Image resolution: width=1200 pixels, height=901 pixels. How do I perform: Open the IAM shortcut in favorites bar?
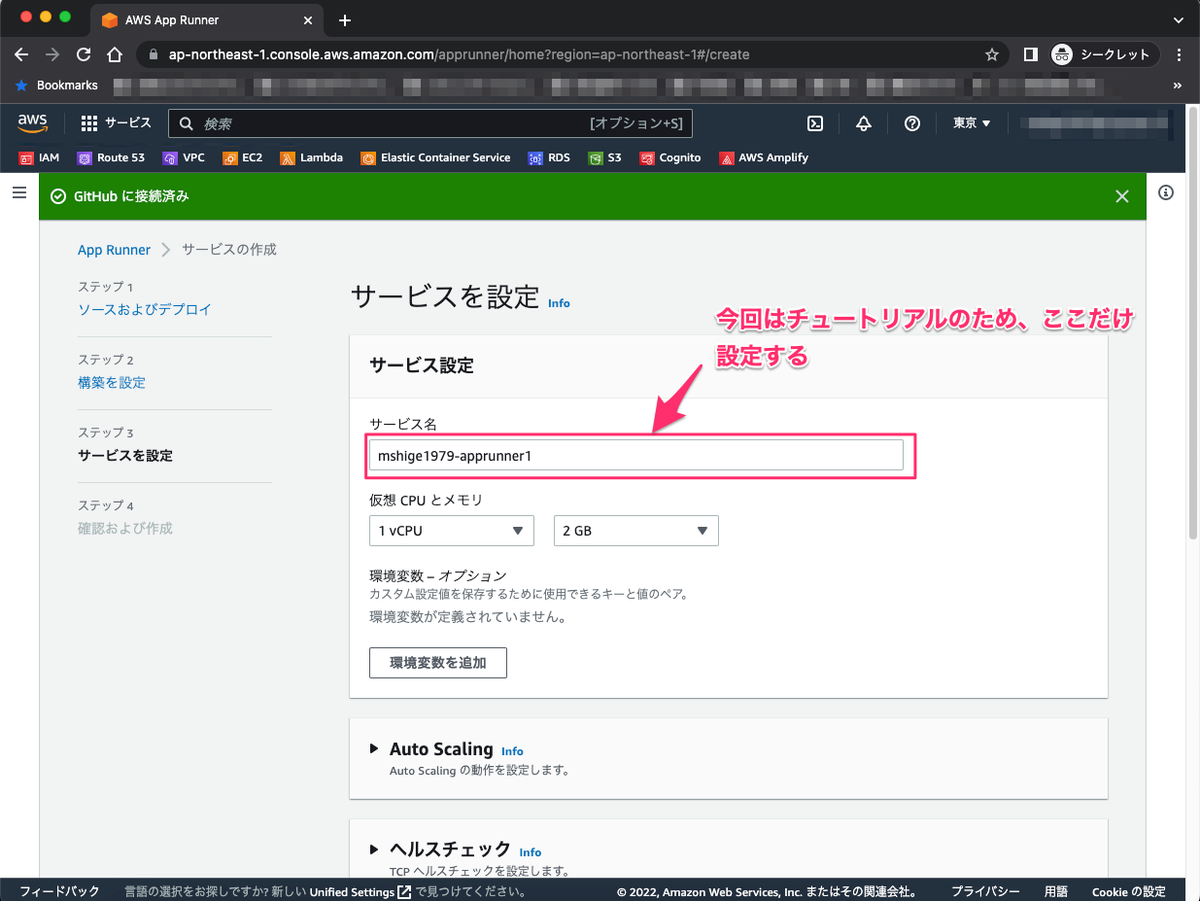[40, 158]
